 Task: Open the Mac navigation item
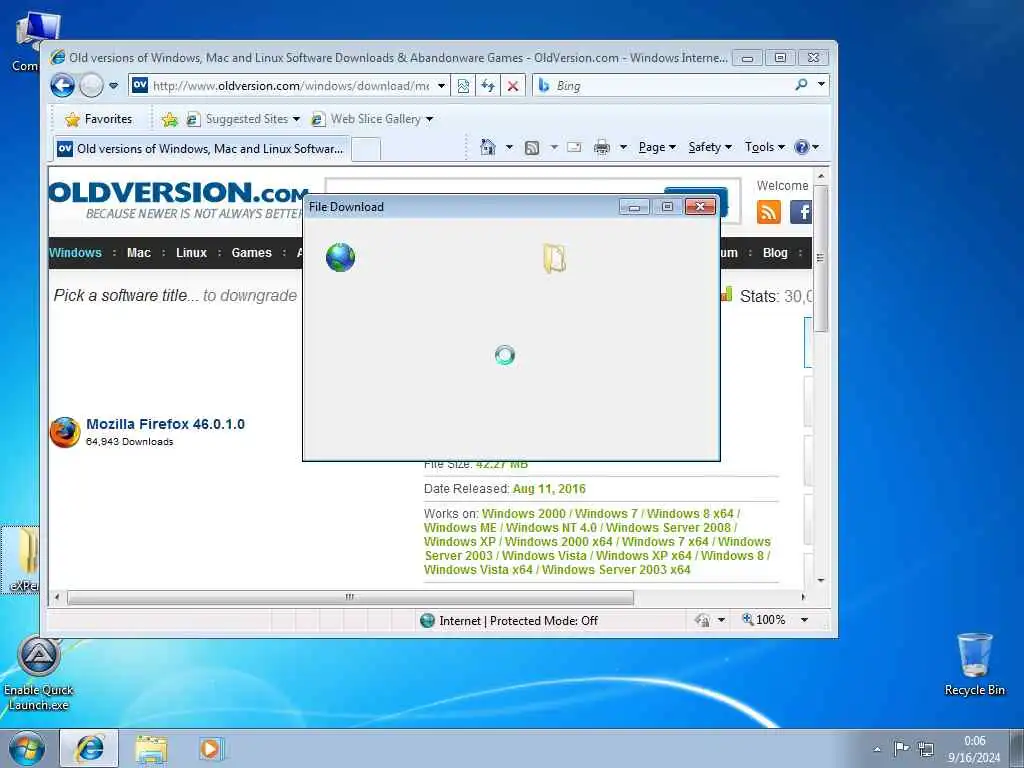(x=138, y=253)
